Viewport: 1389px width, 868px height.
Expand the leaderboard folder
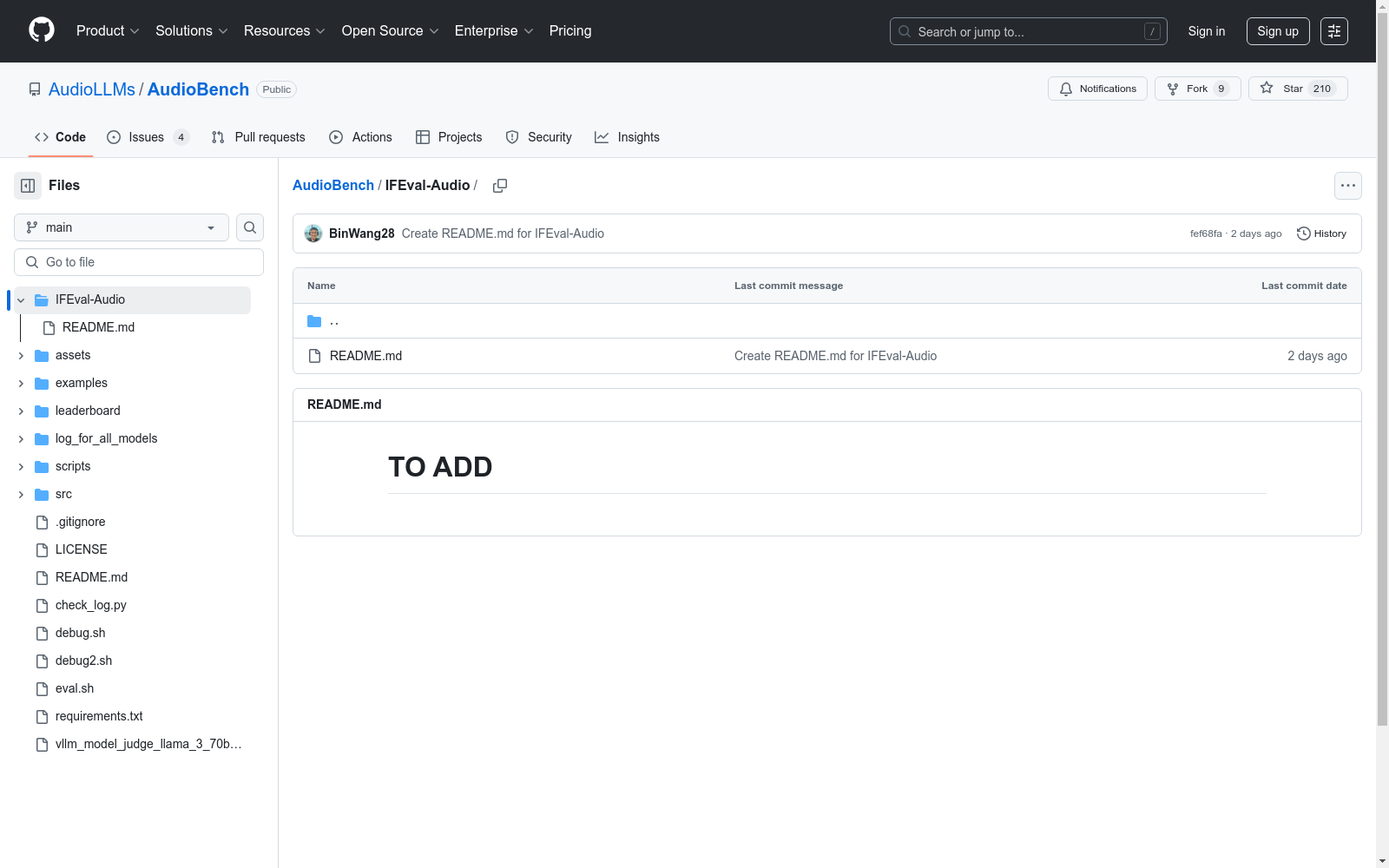point(21,411)
